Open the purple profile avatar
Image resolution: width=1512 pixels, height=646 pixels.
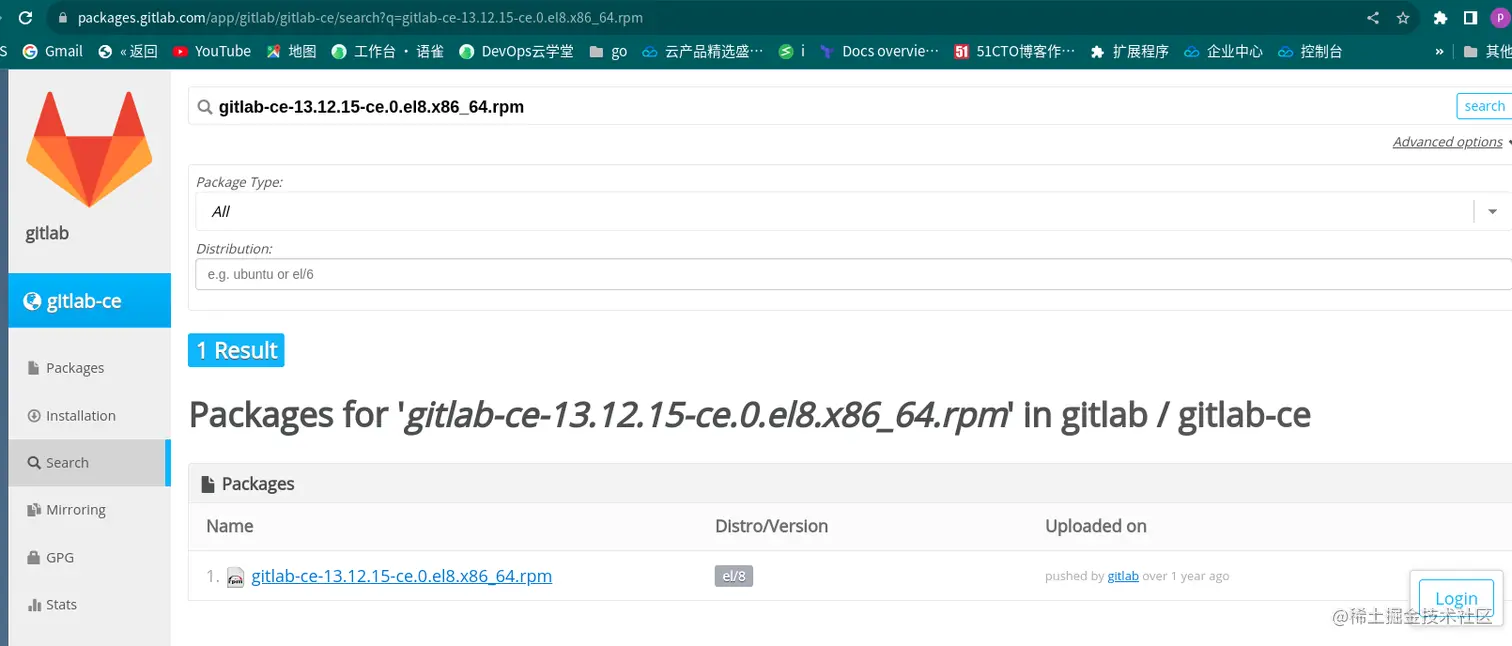click(1500, 17)
